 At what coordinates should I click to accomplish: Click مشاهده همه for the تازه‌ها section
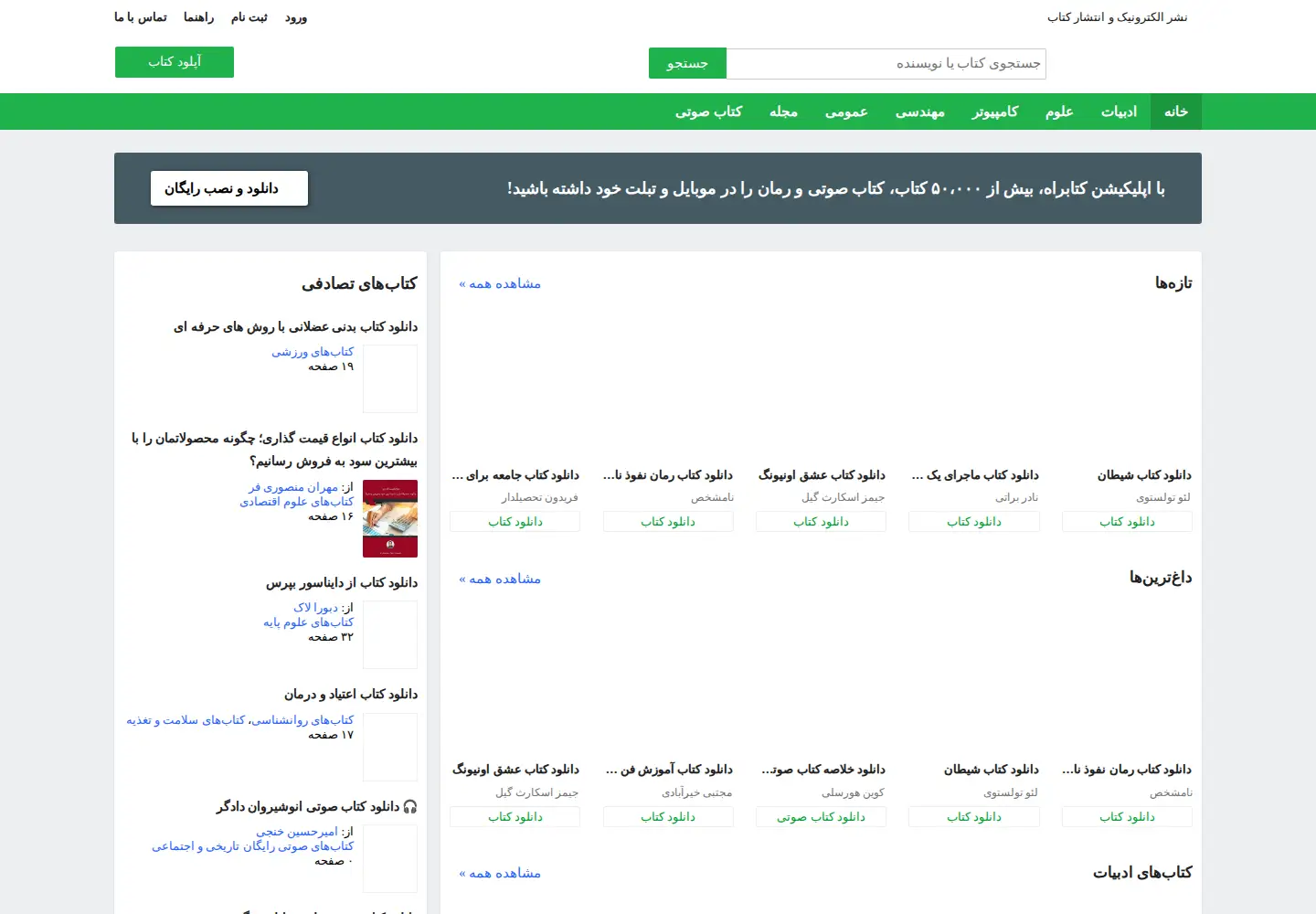tap(500, 284)
